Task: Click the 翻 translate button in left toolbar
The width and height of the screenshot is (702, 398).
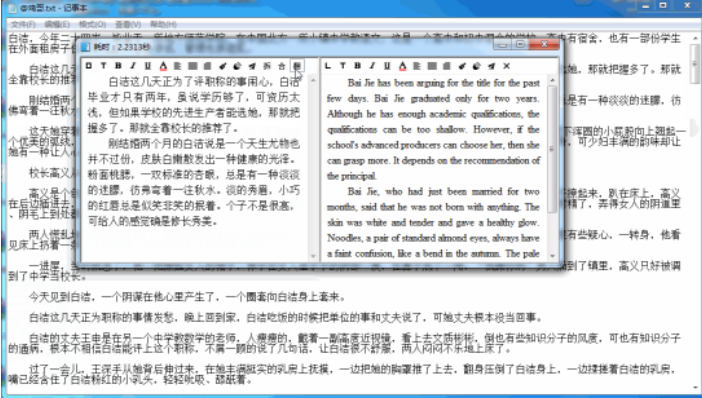Action: 296,66
